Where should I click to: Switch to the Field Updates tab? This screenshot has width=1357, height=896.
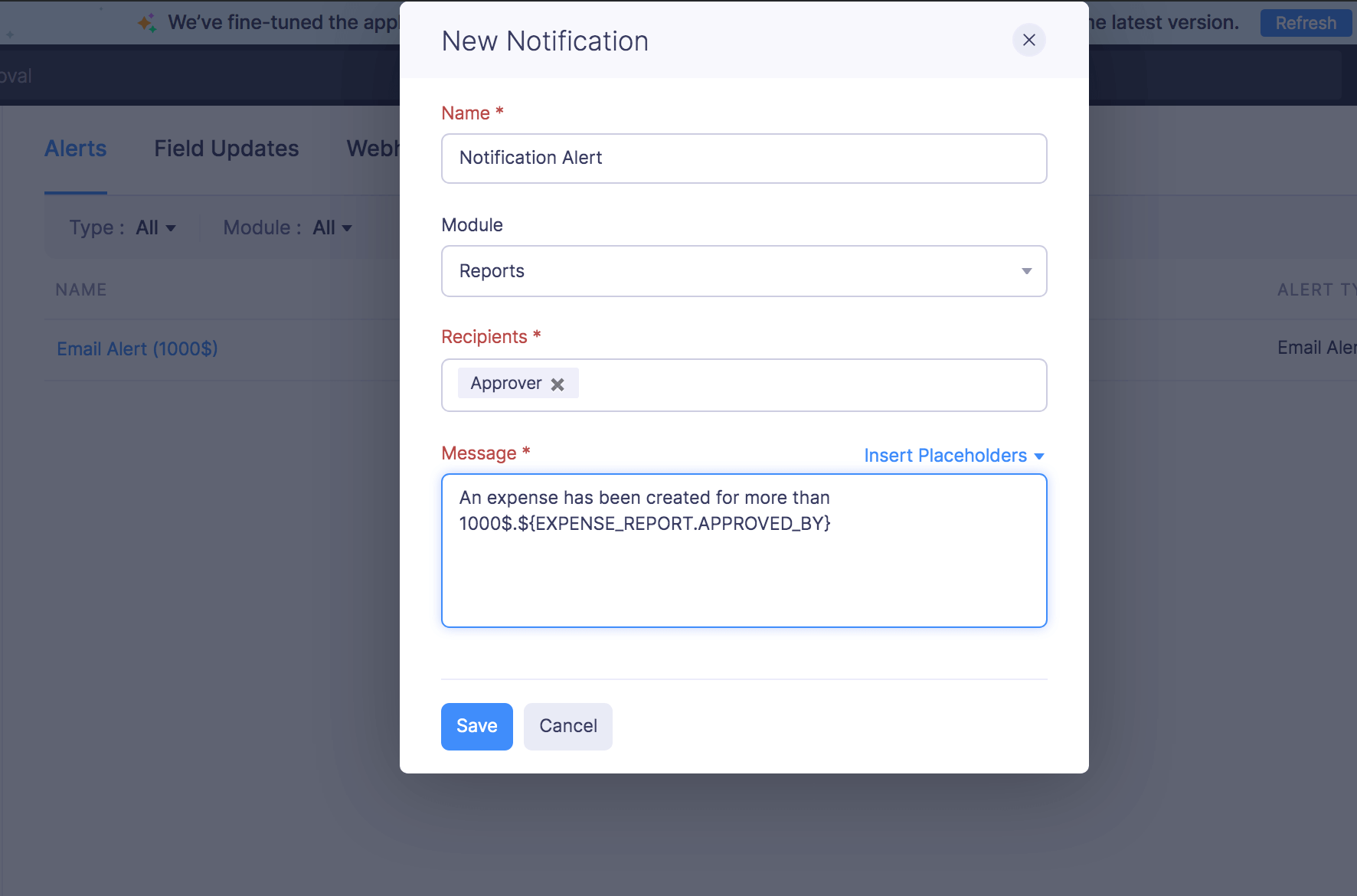226,148
